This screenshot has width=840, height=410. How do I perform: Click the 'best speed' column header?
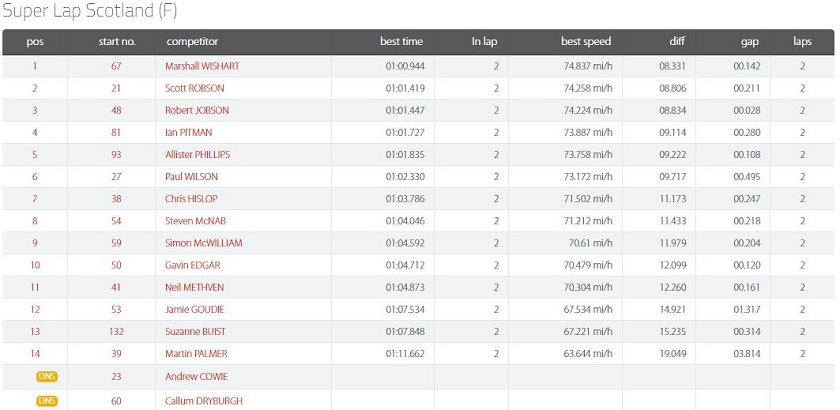coord(586,42)
